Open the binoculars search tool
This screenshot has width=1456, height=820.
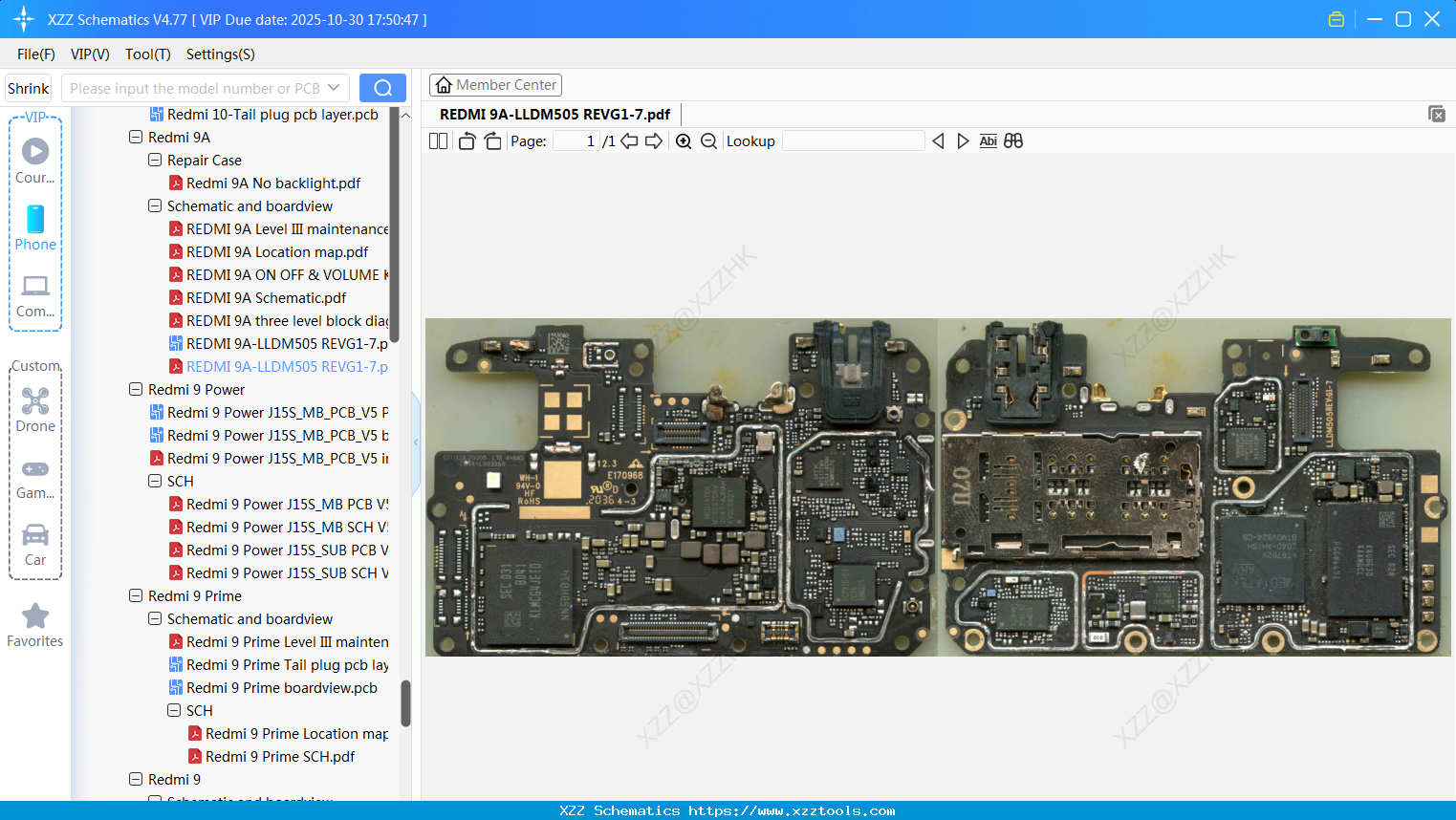pos(1013,140)
